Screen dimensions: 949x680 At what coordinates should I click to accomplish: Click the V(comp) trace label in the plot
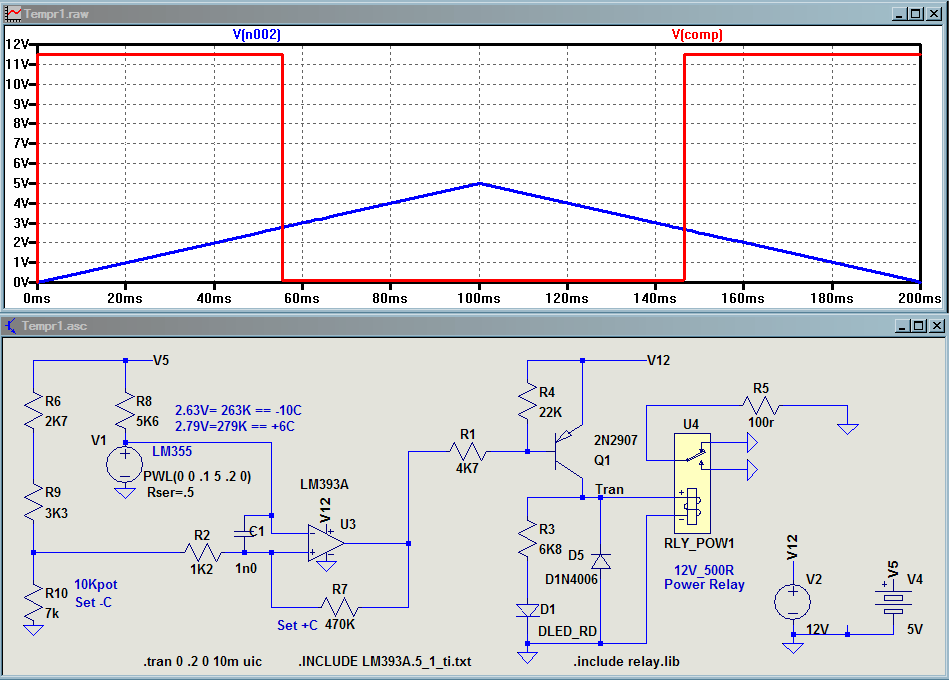pos(697,34)
